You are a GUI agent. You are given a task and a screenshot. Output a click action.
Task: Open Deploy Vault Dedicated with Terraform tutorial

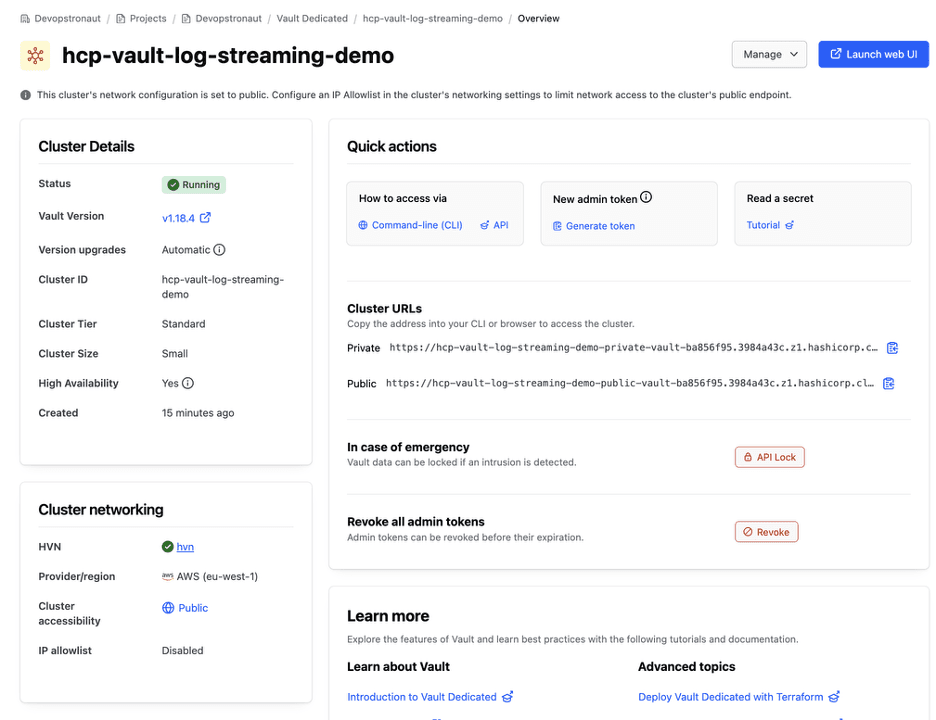click(x=730, y=697)
